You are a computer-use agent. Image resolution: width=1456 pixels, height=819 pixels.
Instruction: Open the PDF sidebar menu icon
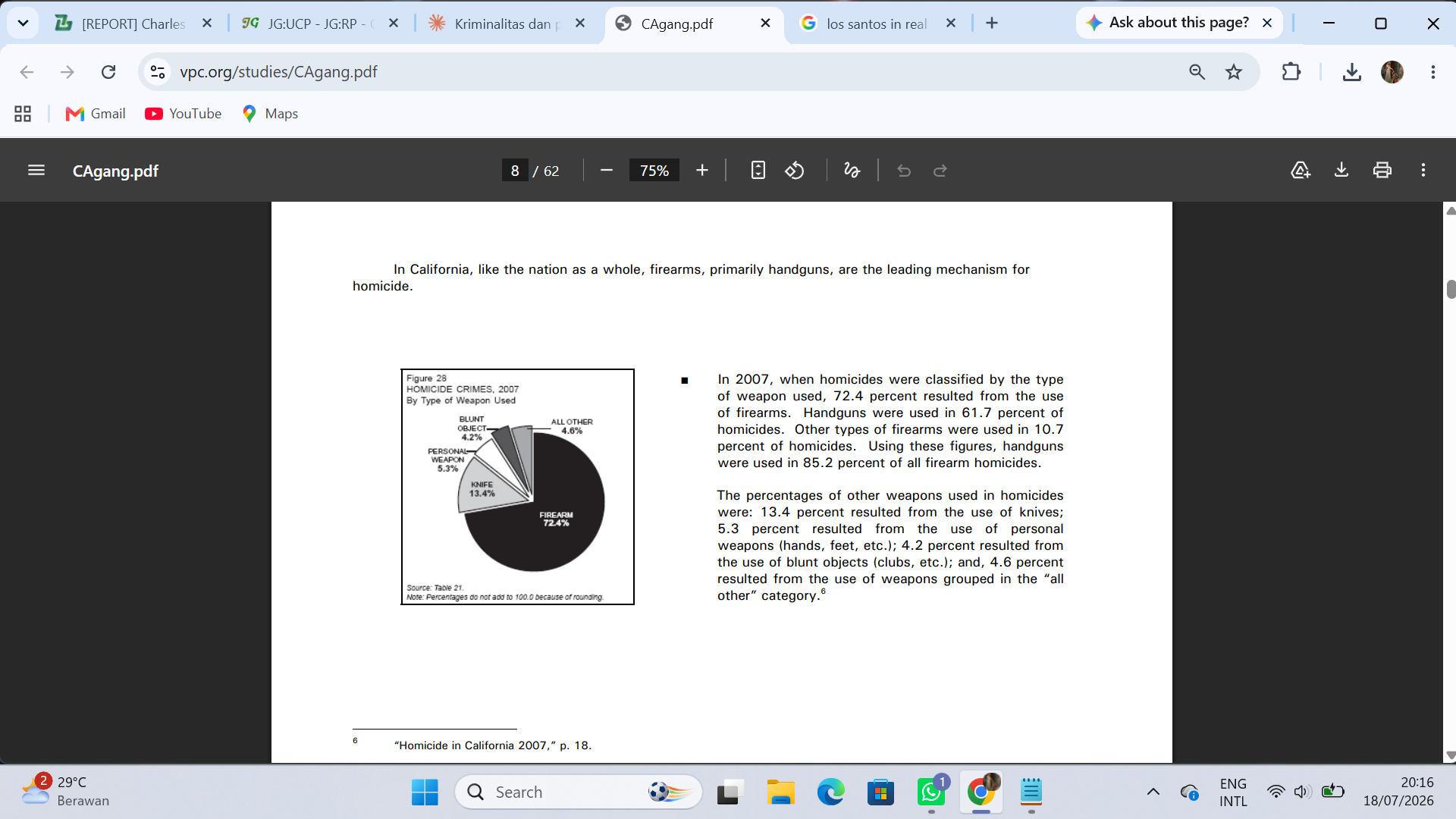[36, 171]
